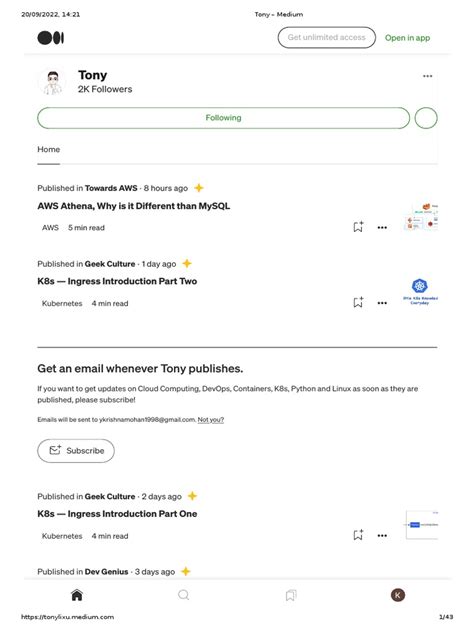Click the Subscribe button

76,451
